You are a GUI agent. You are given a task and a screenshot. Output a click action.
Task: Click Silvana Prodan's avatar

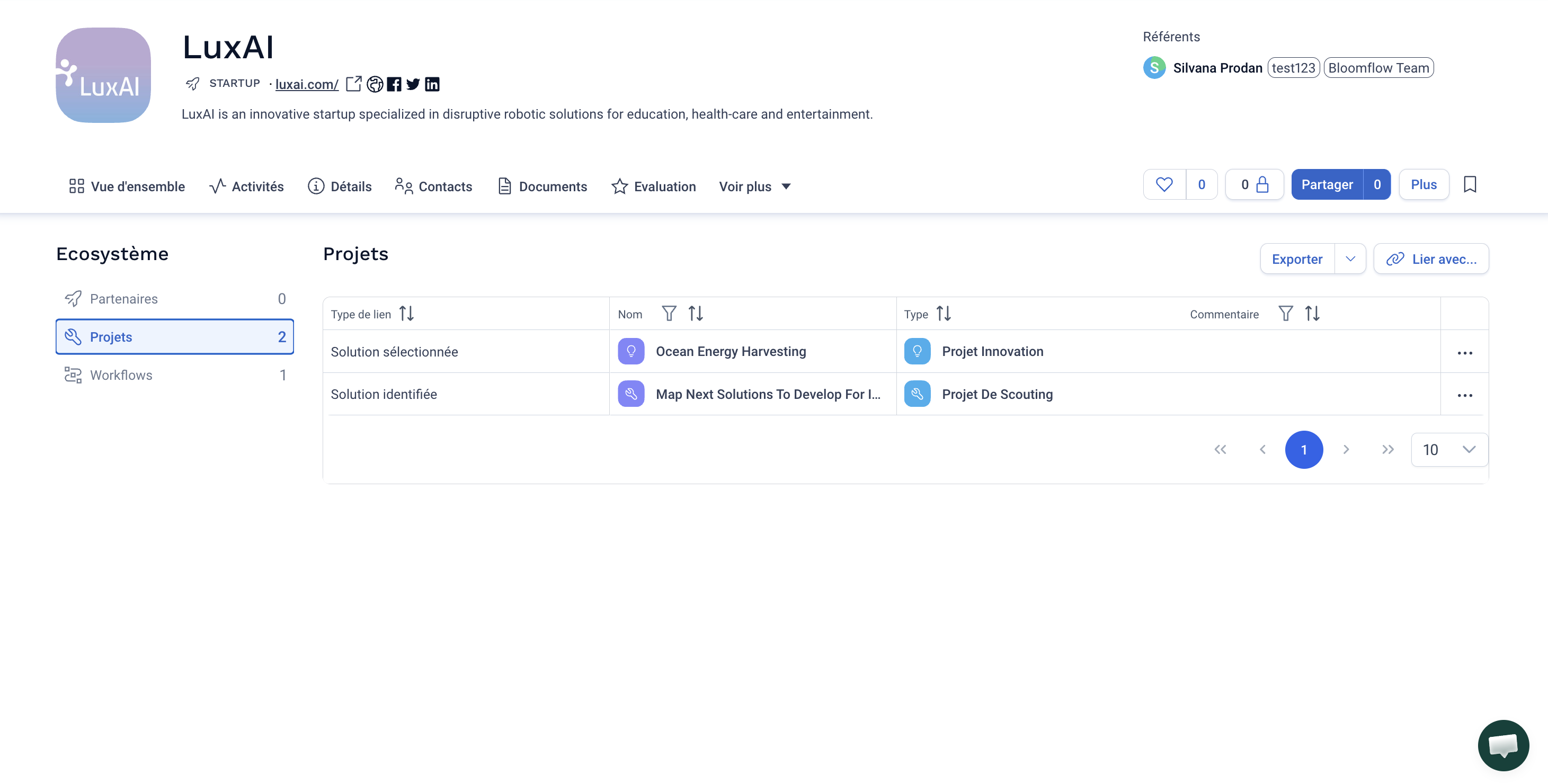(1154, 68)
